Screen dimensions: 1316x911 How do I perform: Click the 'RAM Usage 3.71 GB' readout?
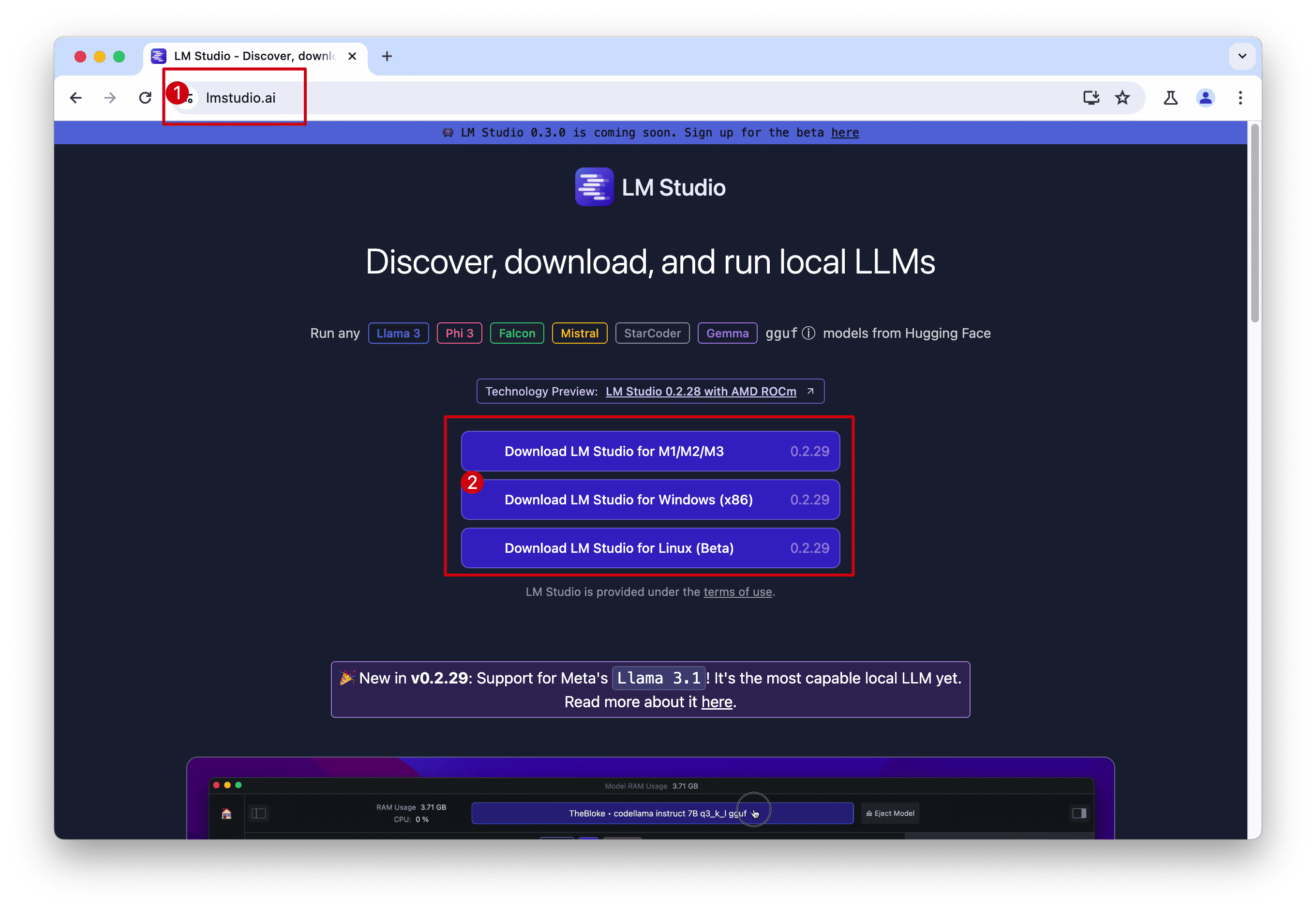[x=411, y=806]
